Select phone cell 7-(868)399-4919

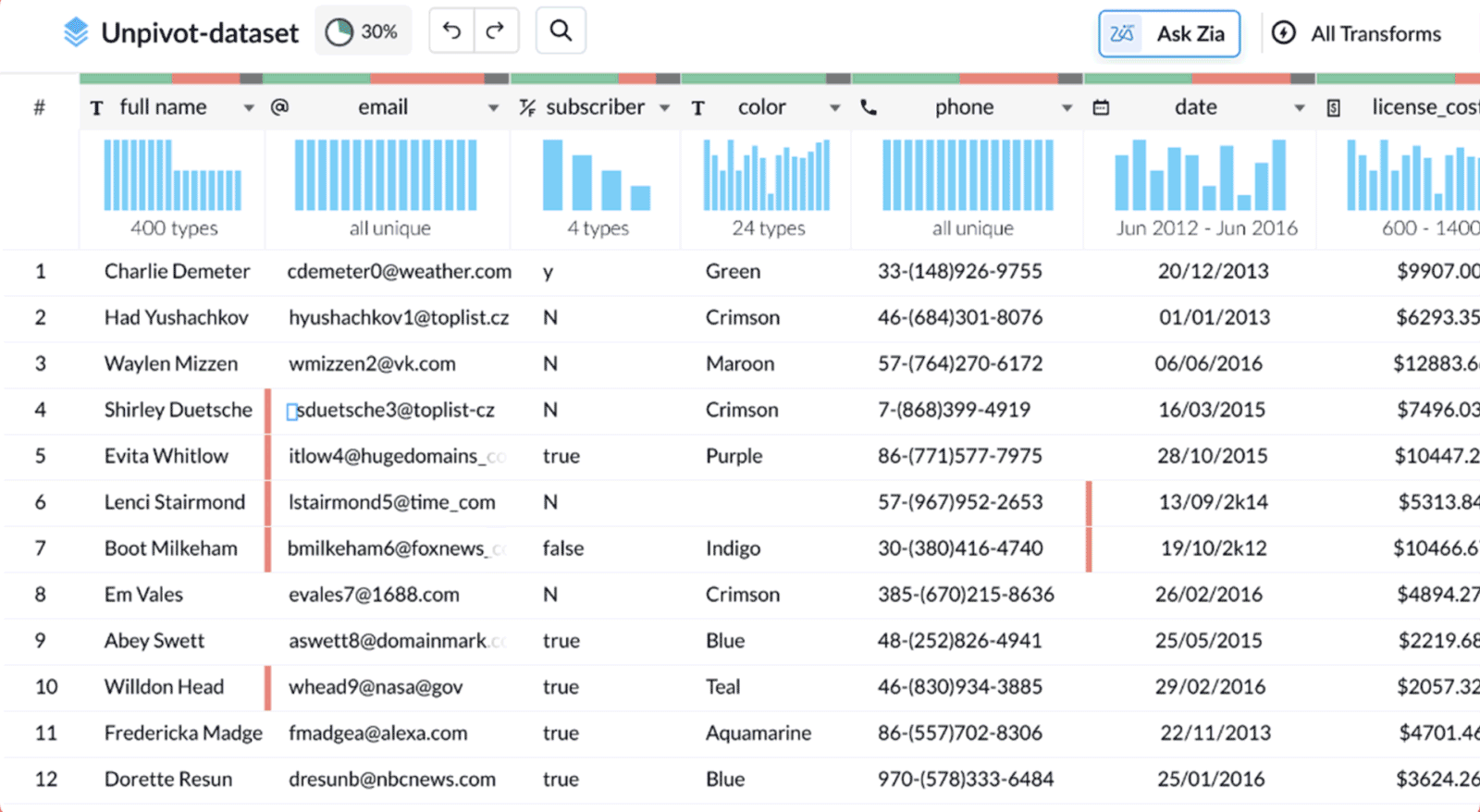pyautogui.click(x=954, y=410)
